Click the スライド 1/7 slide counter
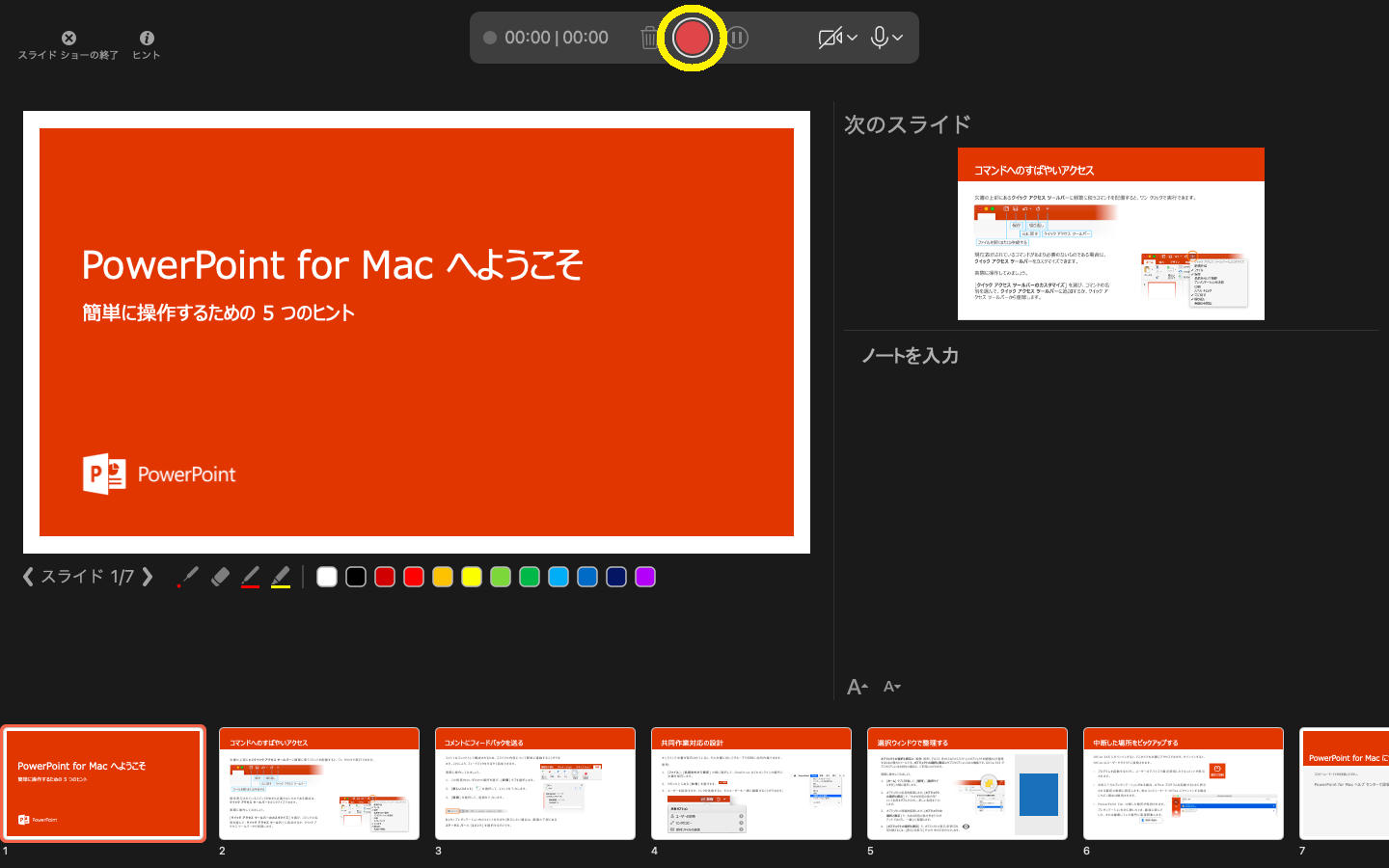 coord(87,577)
